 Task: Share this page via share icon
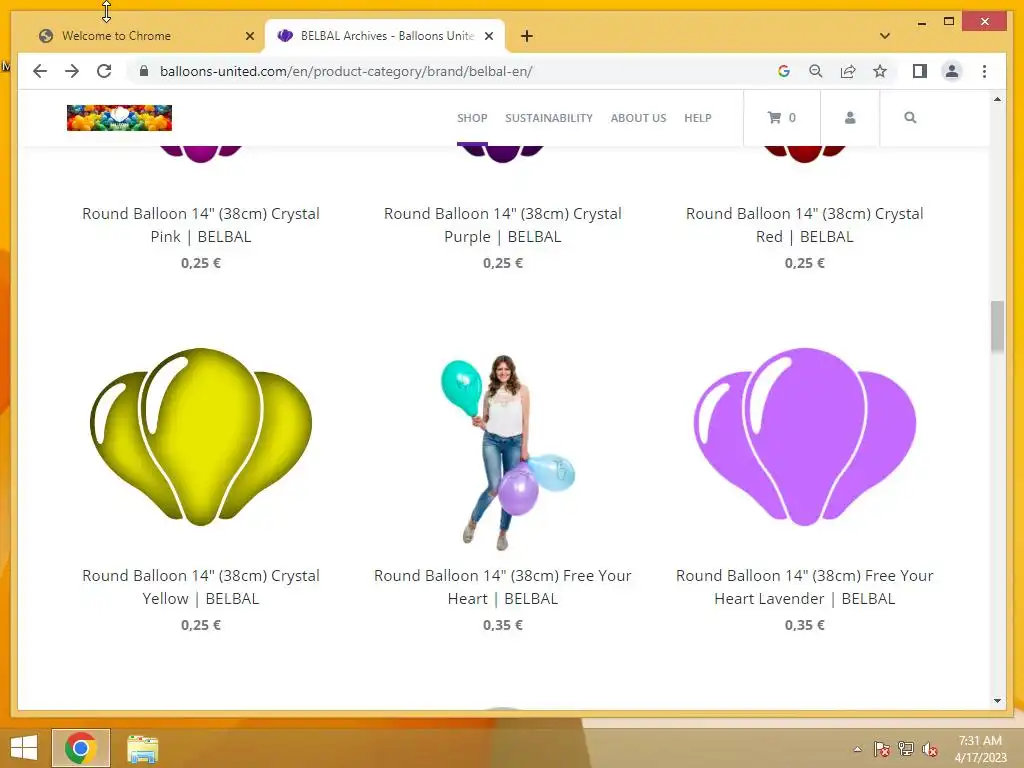click(848, 71)
